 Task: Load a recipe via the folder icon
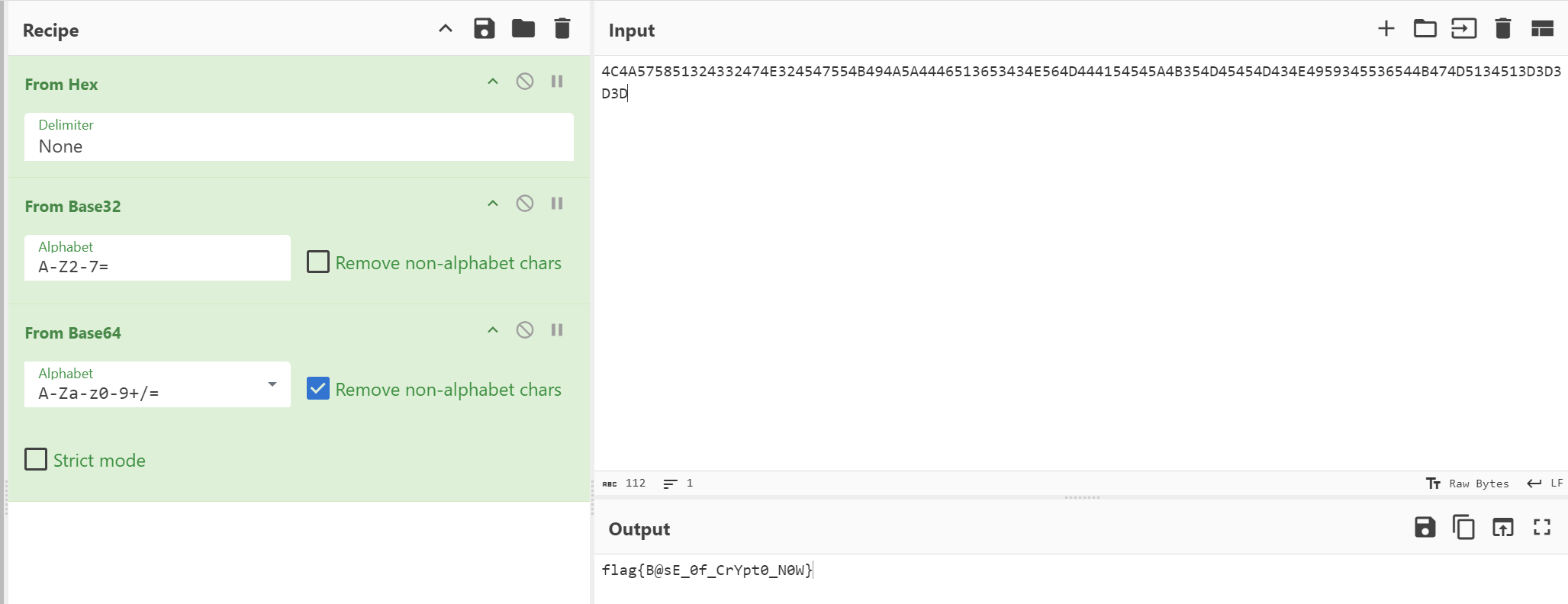[x=523, y=29]
